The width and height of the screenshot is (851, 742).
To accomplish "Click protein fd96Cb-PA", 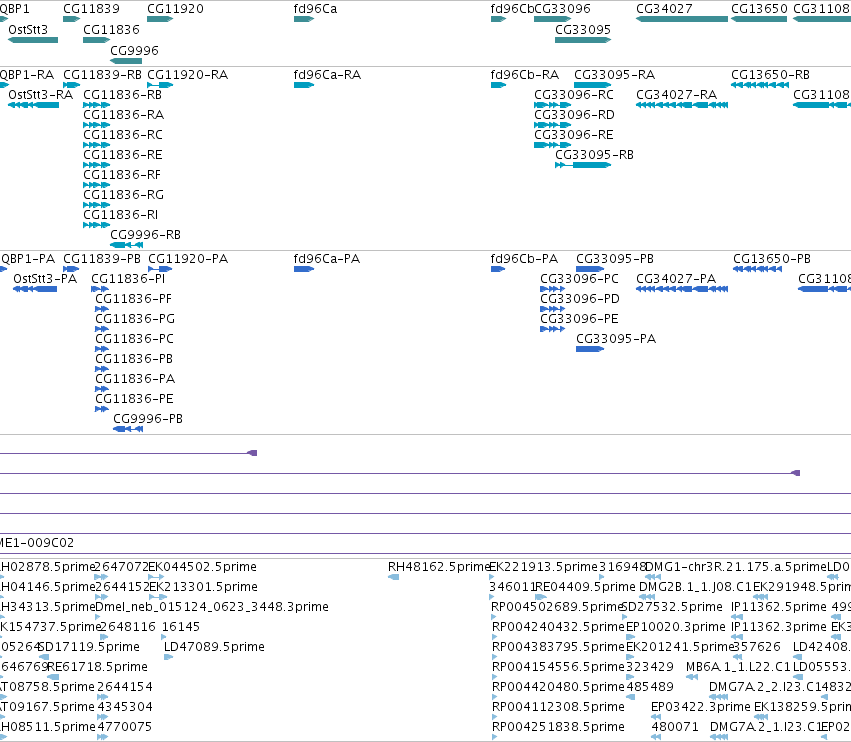I will pyautogui.click(x=524, y=258).
